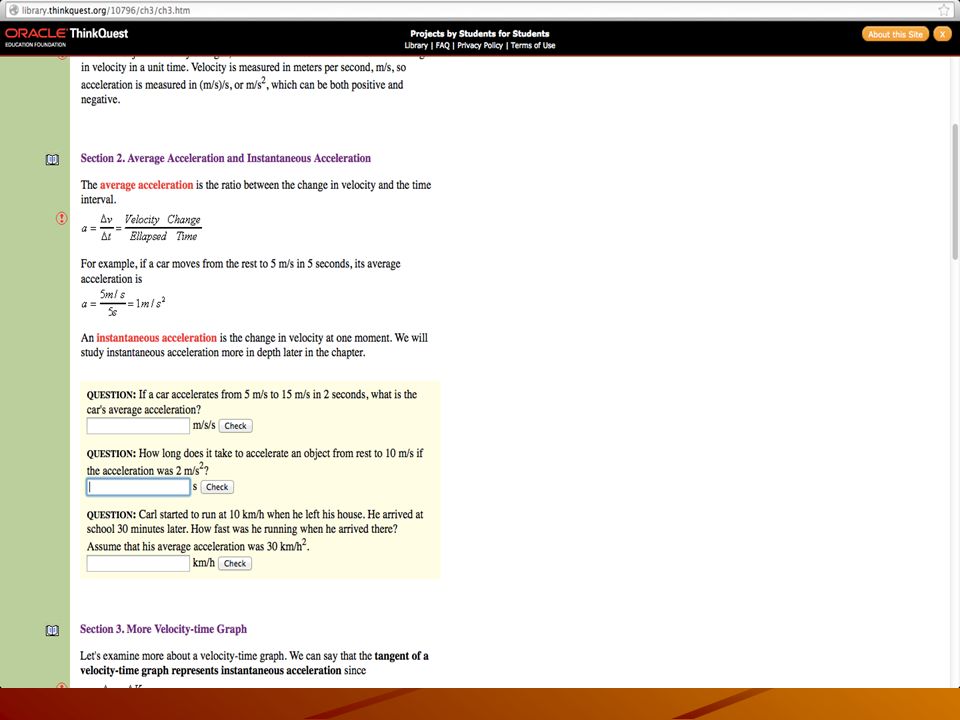
Task: Check the answer for time in seconds
Action: [x=217, y=487]
